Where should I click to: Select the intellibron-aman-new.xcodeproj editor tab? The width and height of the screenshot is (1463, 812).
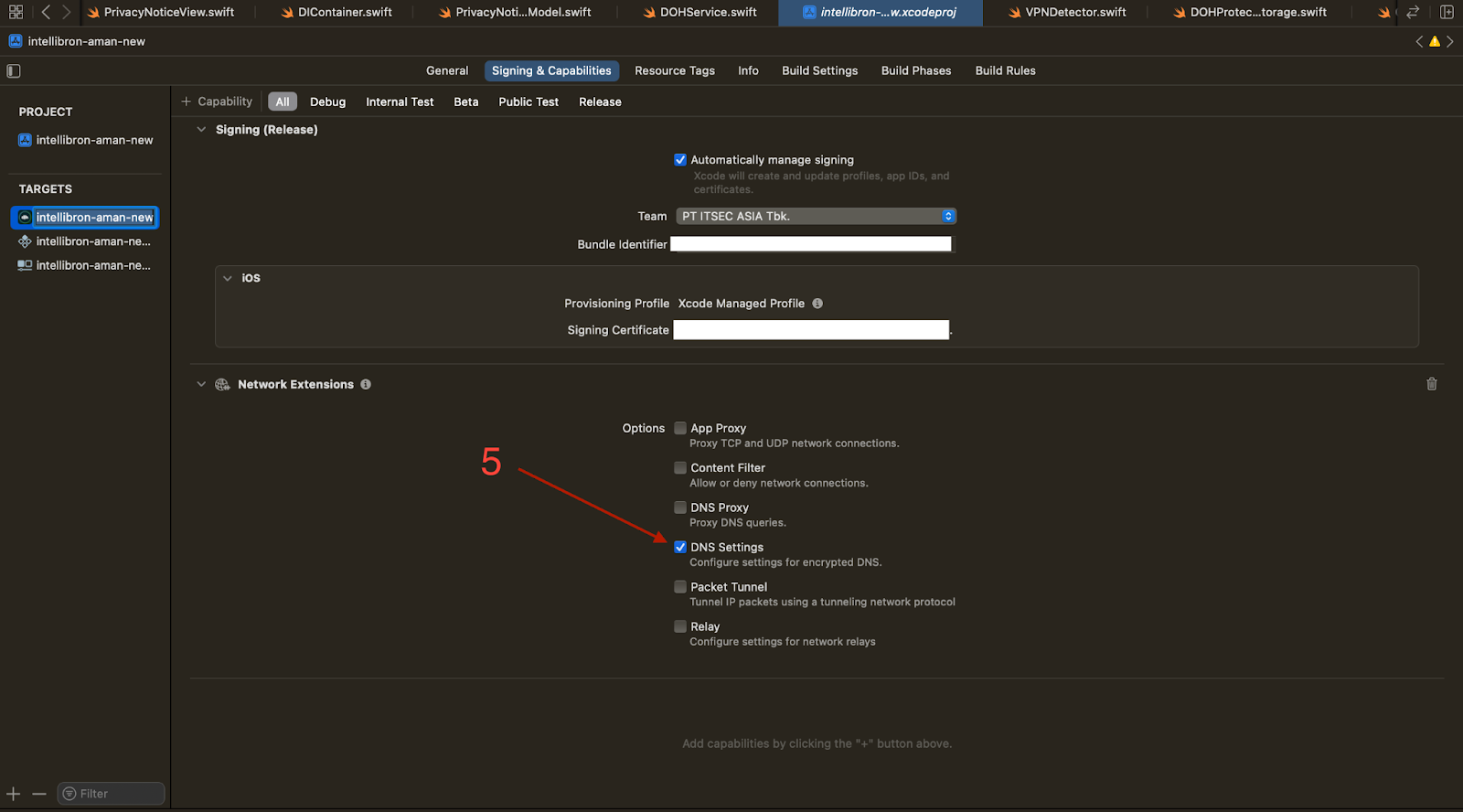[880, 12]
